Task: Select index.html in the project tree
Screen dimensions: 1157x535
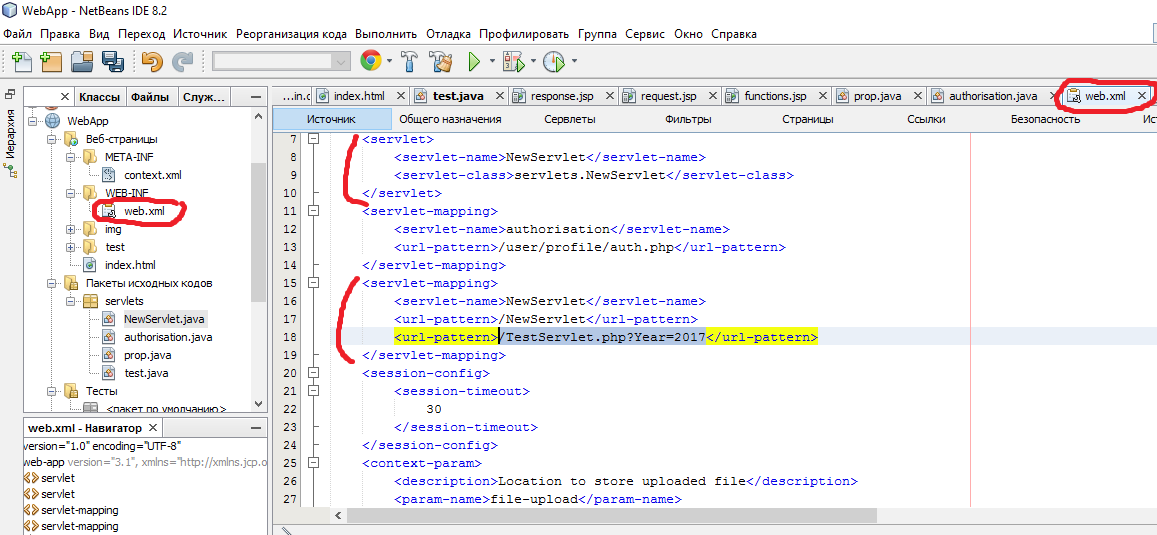Action: 130,265
